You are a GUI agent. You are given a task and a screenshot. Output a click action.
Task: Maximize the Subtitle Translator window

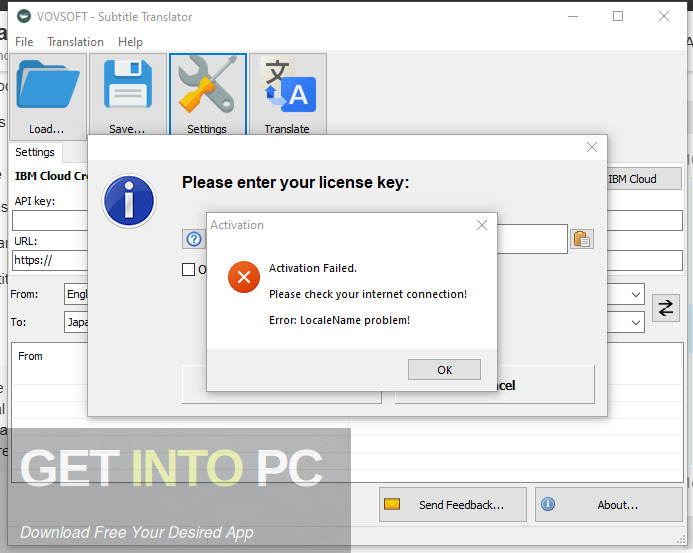pos(618,16)
